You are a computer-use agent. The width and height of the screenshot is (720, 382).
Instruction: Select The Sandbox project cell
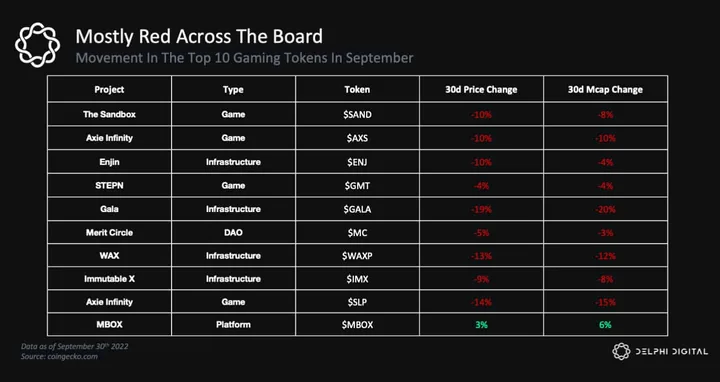[x=109, y=114]
